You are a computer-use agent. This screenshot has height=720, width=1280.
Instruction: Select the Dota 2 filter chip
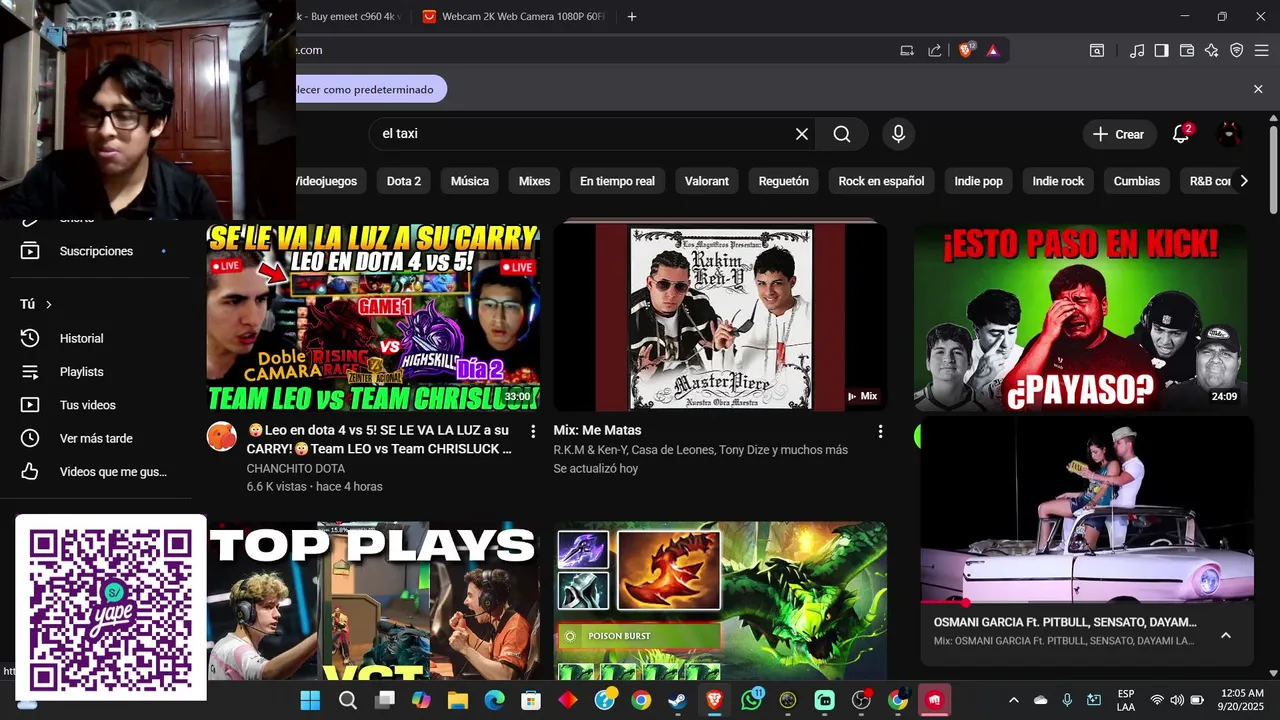(404, 181)
